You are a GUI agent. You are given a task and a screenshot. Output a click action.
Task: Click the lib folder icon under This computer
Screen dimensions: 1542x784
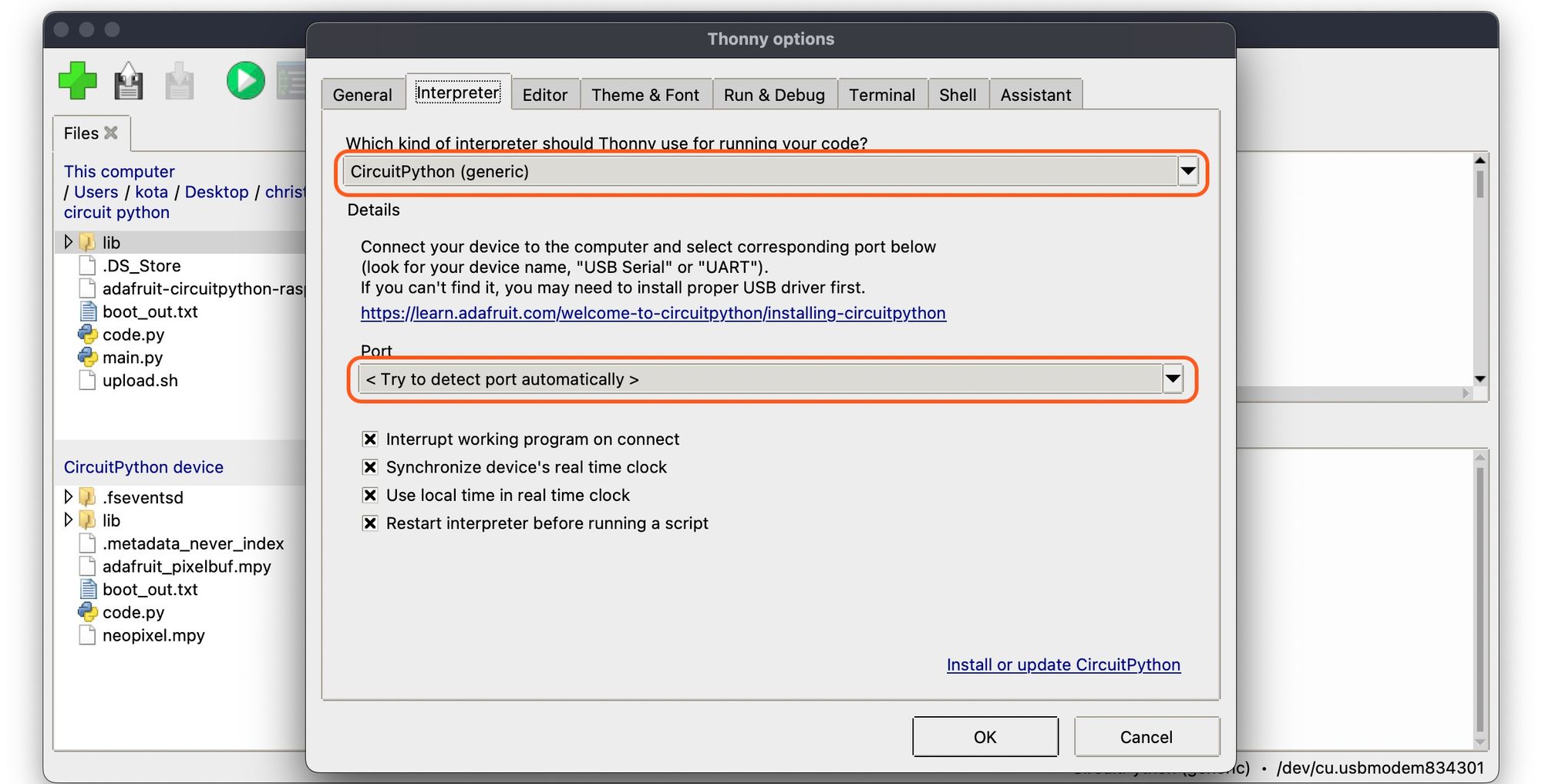point(88,242)
